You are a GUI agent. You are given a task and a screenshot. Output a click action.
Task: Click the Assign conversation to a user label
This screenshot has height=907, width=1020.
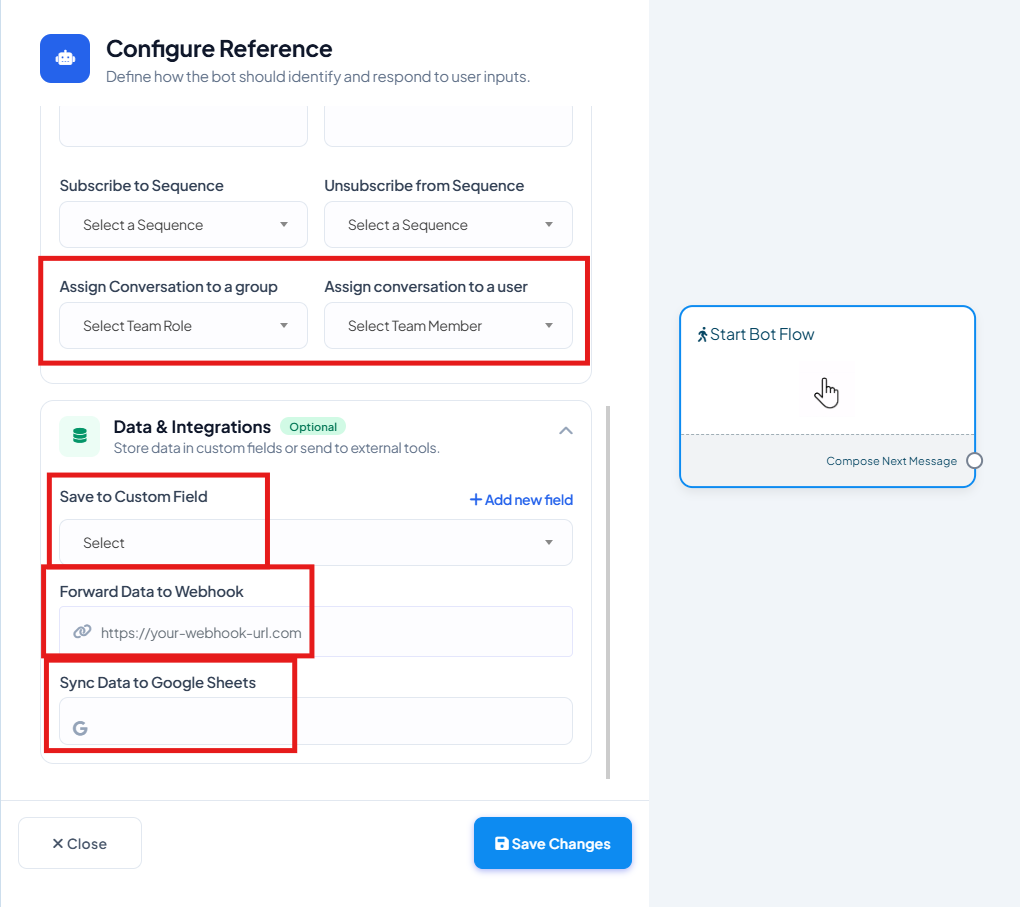click(426, 287)
